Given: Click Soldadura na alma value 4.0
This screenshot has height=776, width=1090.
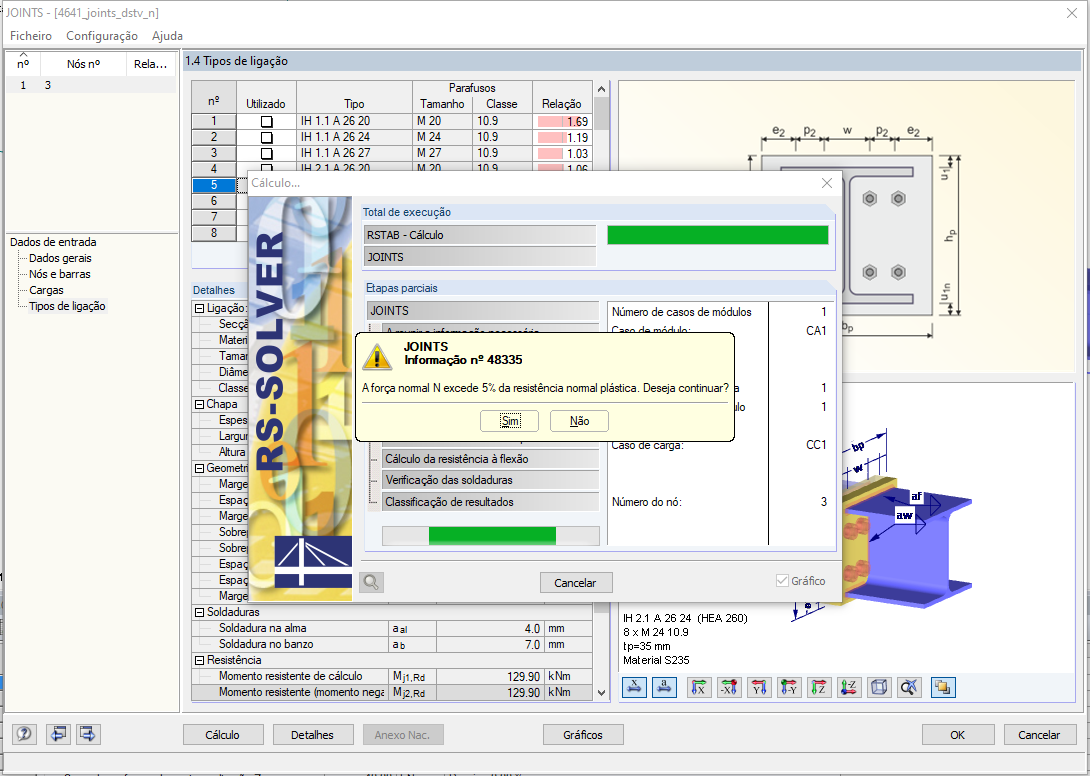Looking at the screenshot, I should (489, 628).
